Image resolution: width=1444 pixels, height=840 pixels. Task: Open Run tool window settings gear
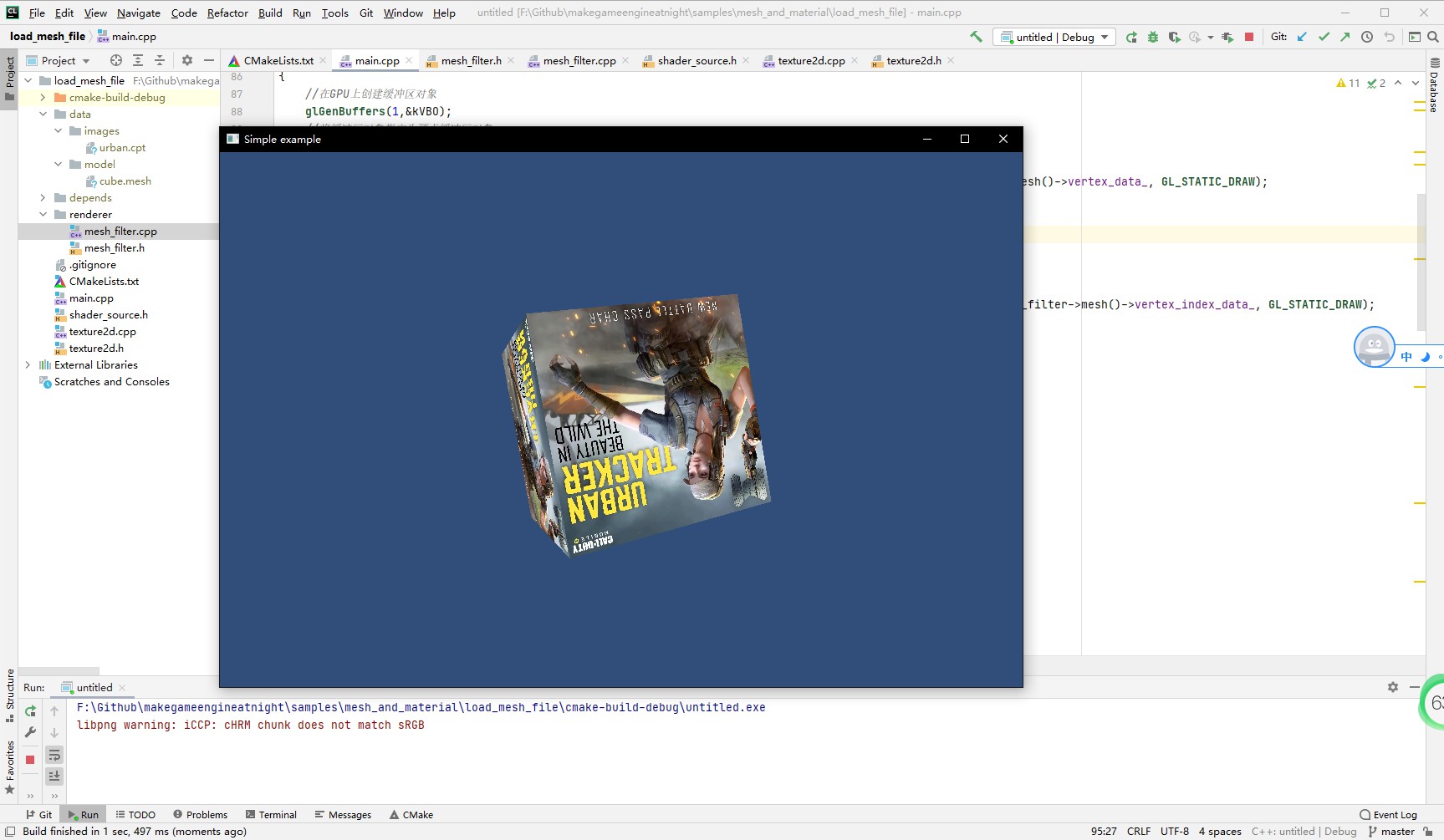(x=1393, y=687)
